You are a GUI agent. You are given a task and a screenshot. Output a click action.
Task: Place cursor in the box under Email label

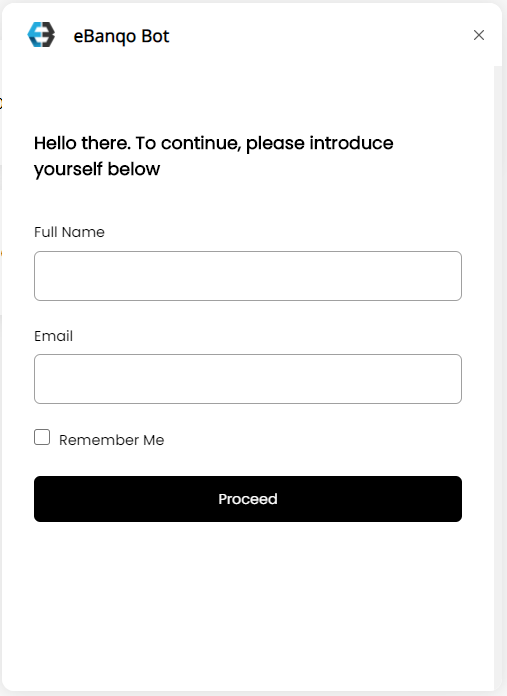click(x=248, y=379)
